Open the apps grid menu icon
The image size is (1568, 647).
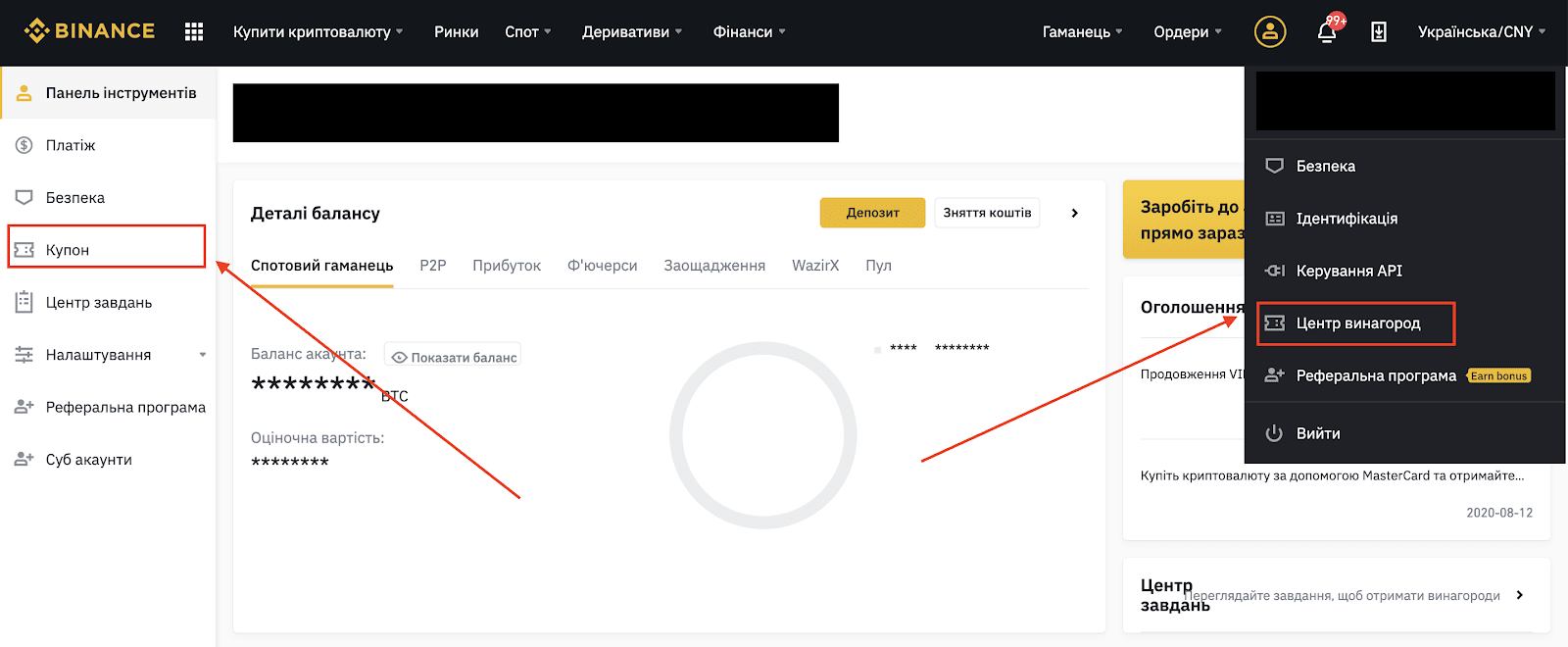194,31
